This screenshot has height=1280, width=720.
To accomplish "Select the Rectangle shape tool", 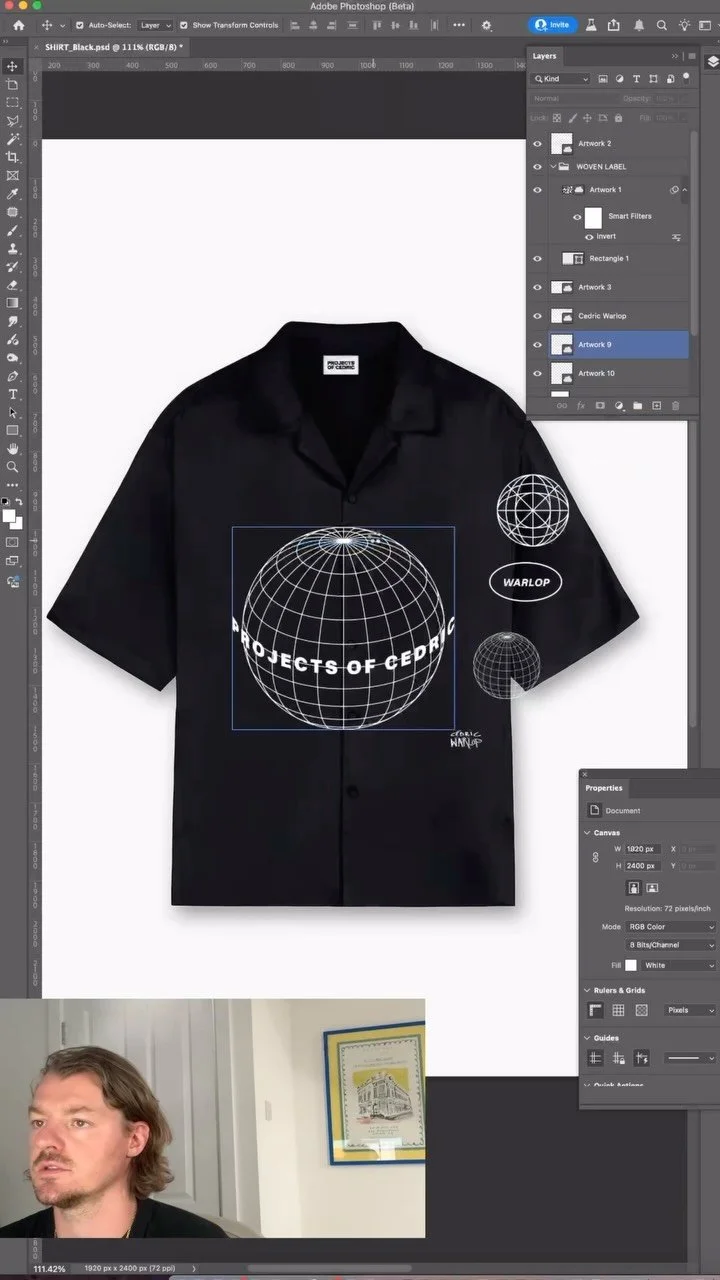I will point(13,430).
